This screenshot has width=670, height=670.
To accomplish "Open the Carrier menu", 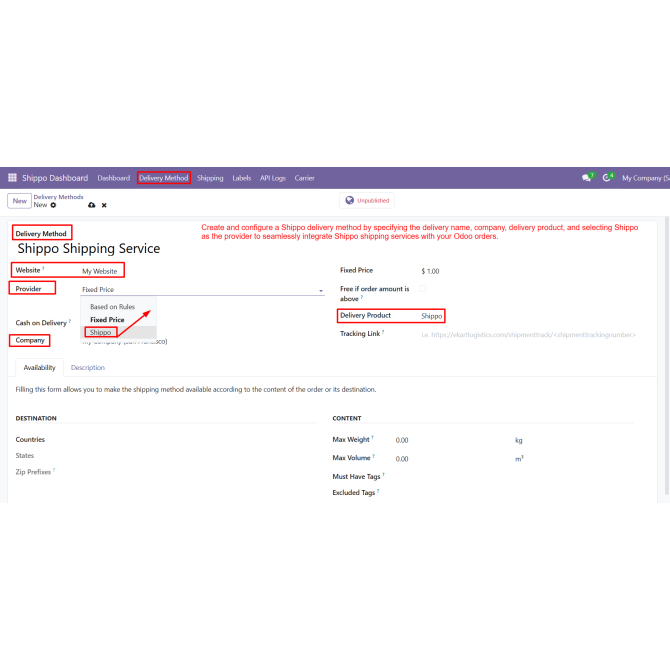I will coord(304,178).
